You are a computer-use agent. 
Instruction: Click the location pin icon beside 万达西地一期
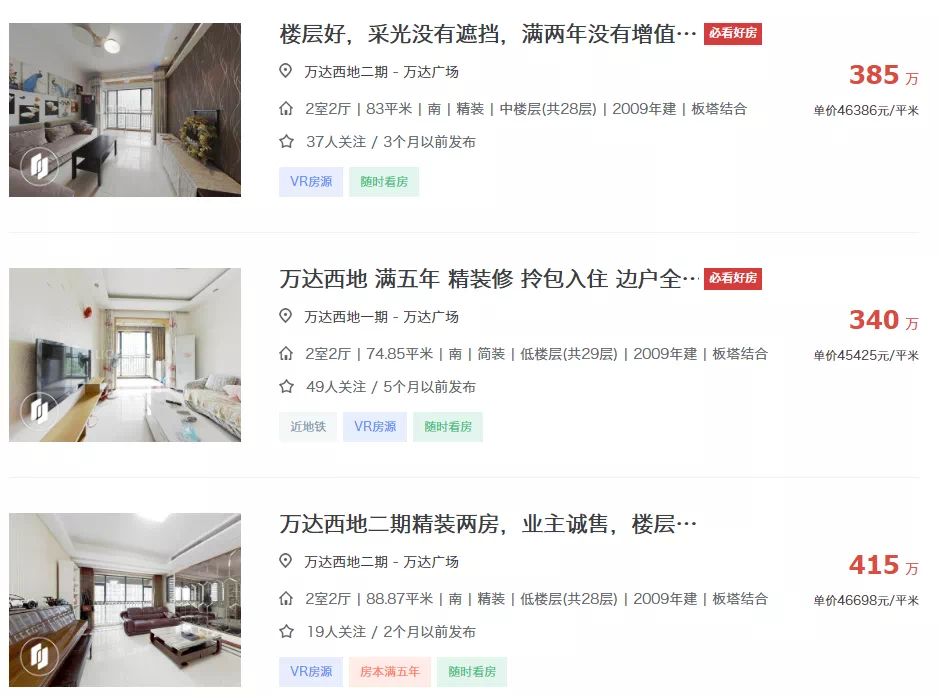point(286,316)
